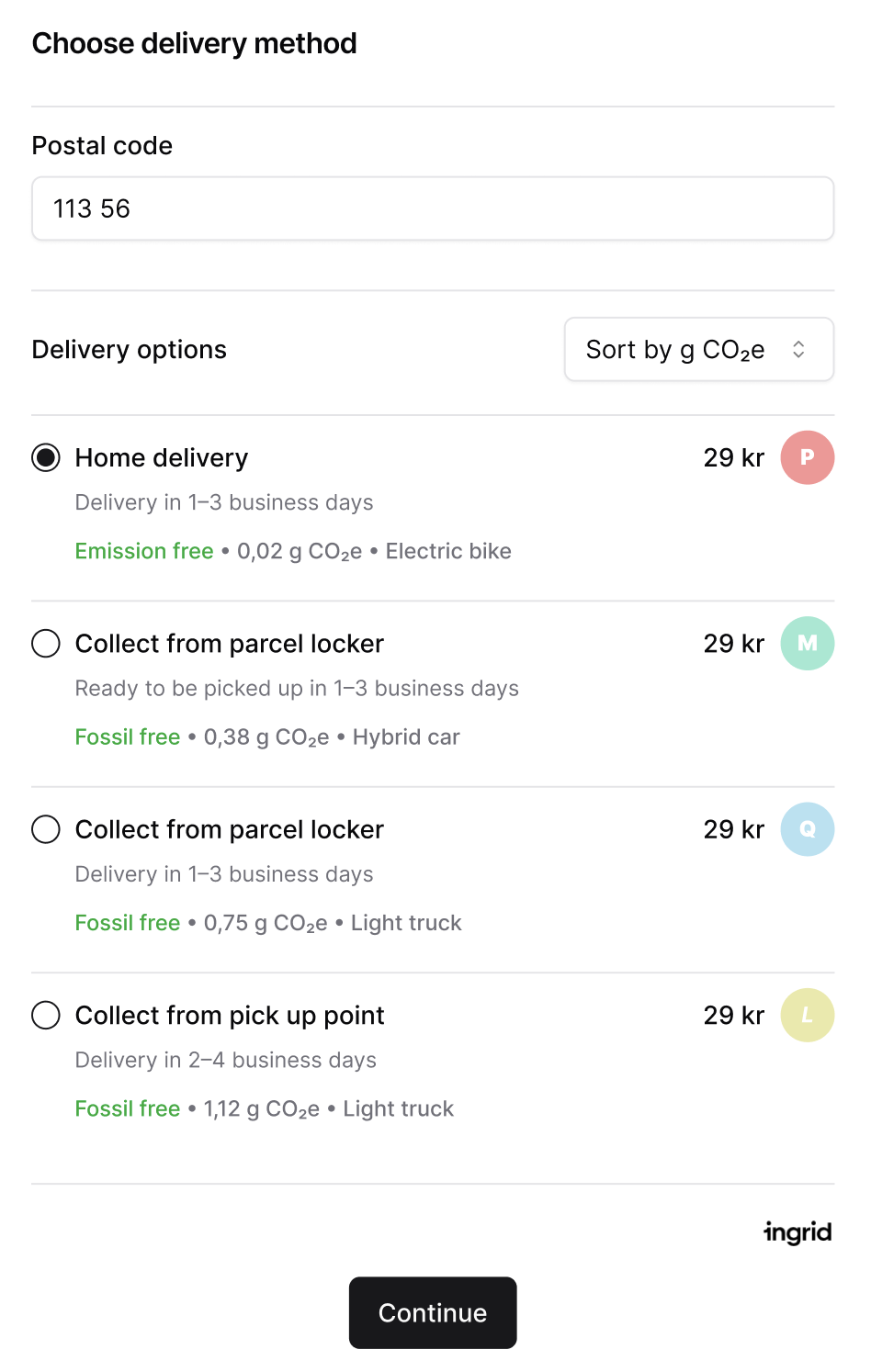Image resolution: width=871 pixels, height=1372 pixels.
Task: Click the blue Q carrier icon
Action: [x=807, y=829]
